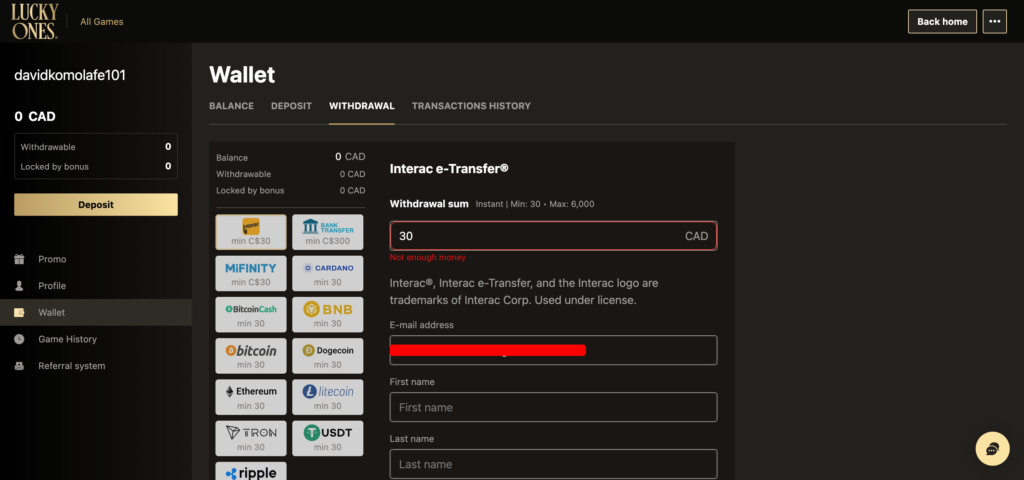Image resolution: width=1024 pixels, height=480 pixels.
Task: Pick bitcoin as withdrawal method
Action: (x=251, y=356)
